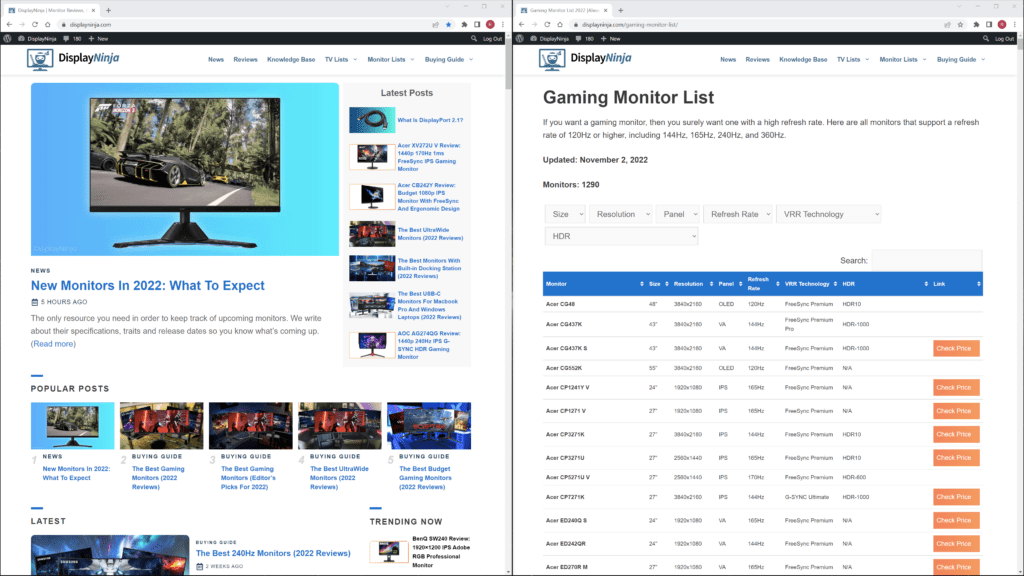Open the HDR filter dropdown
1024x576 pixels.
click(620, 235)
